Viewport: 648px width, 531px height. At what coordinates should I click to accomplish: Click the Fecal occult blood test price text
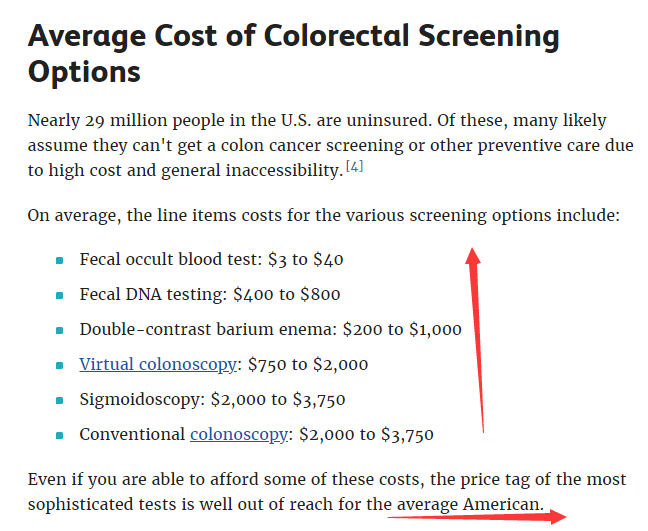point(305,260)
